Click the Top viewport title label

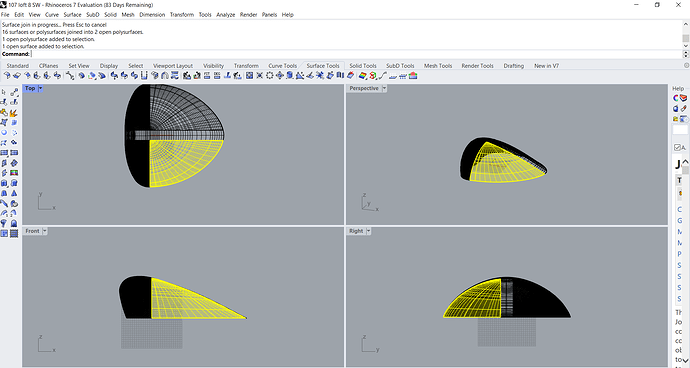tap(30, 88)
